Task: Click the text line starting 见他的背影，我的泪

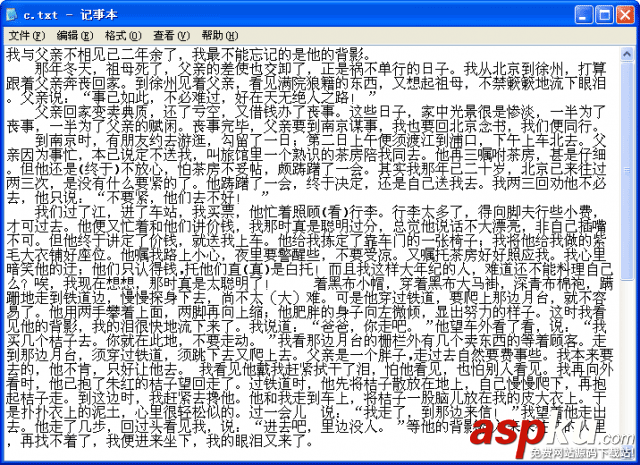Action: click(x=306, y=326)
